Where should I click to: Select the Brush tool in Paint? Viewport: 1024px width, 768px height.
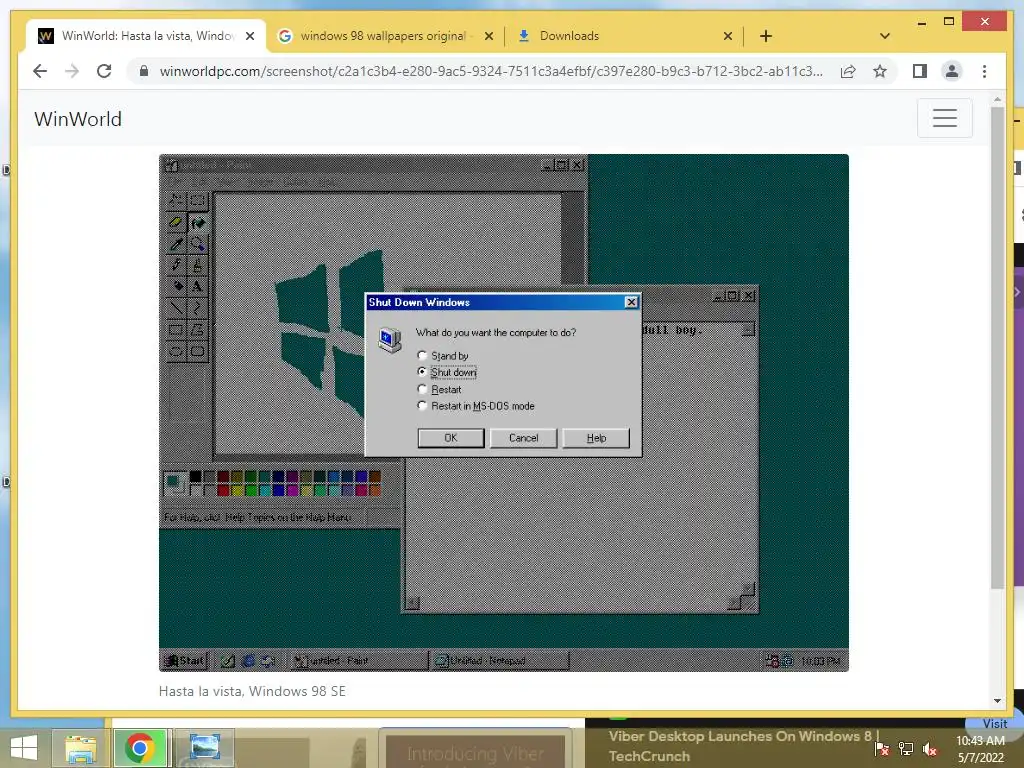197,265
